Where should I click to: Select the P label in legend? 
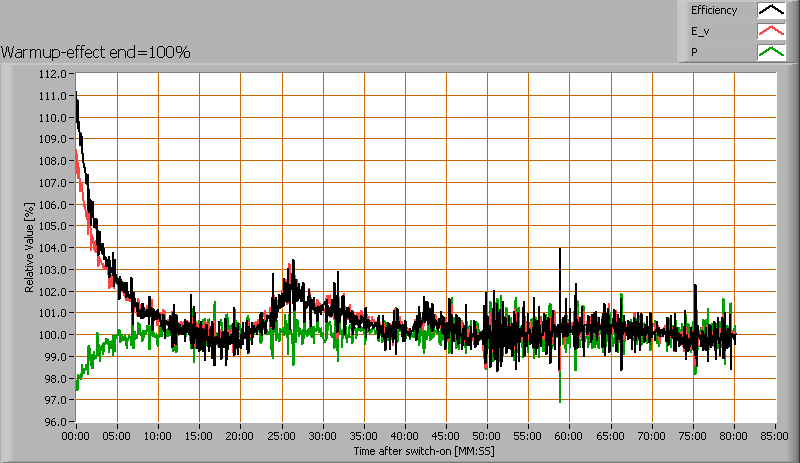pos(695,52)
